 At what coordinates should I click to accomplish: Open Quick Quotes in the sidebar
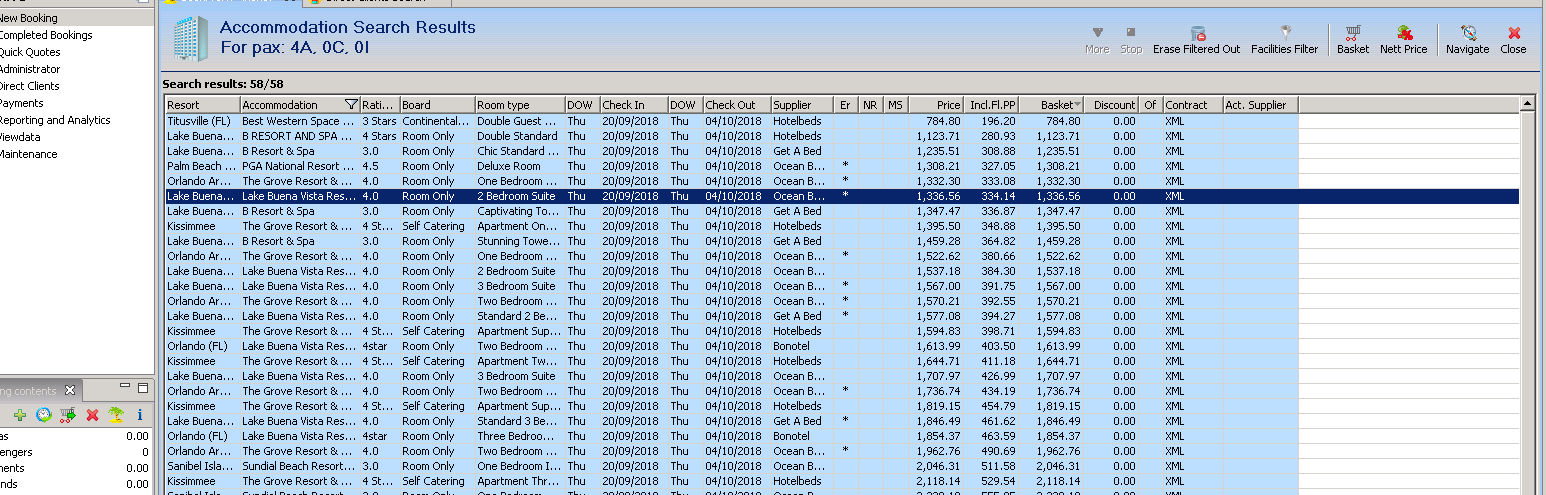[30, 52]
